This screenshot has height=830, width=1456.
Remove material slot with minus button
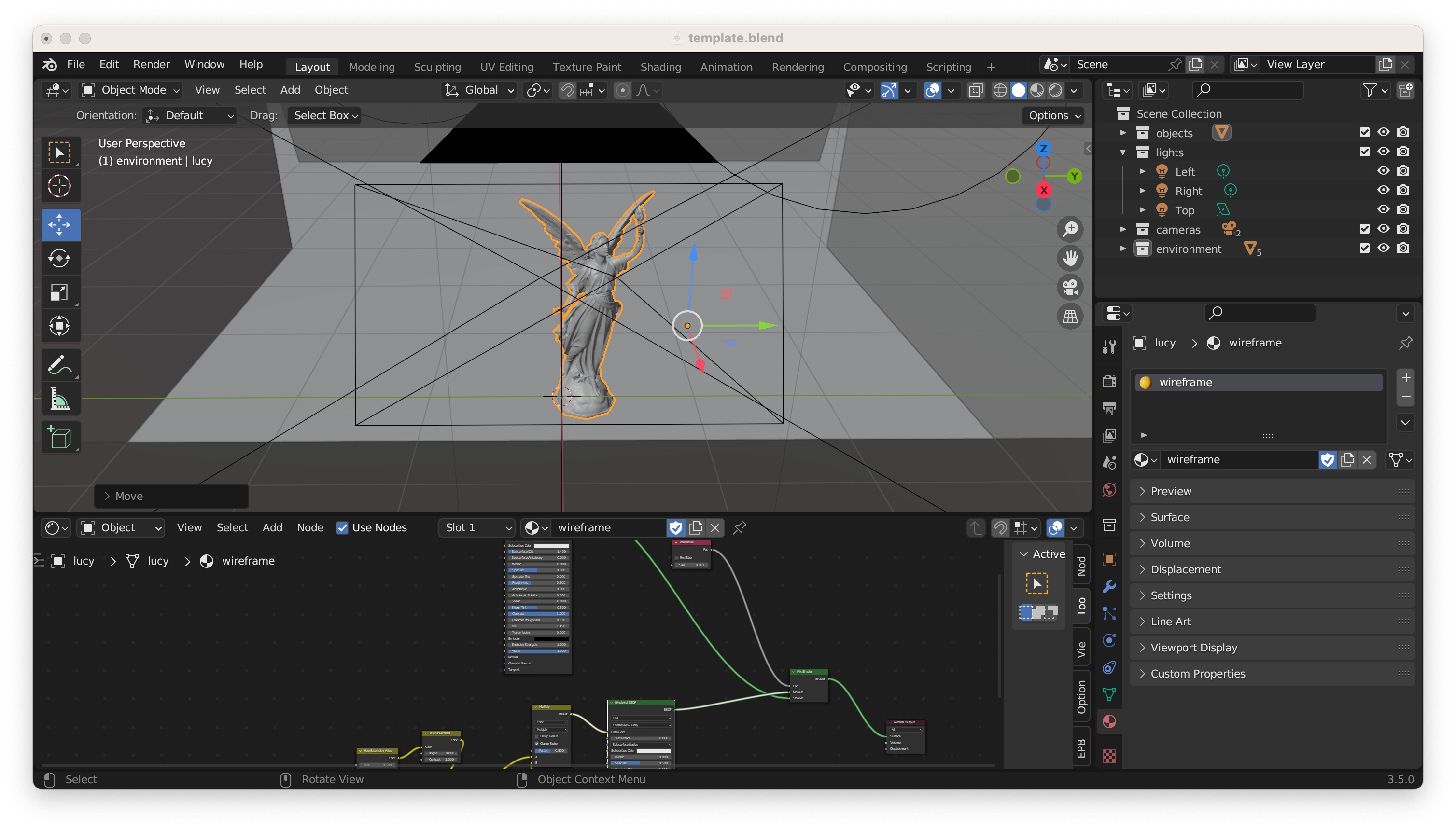pos(1406,396)
